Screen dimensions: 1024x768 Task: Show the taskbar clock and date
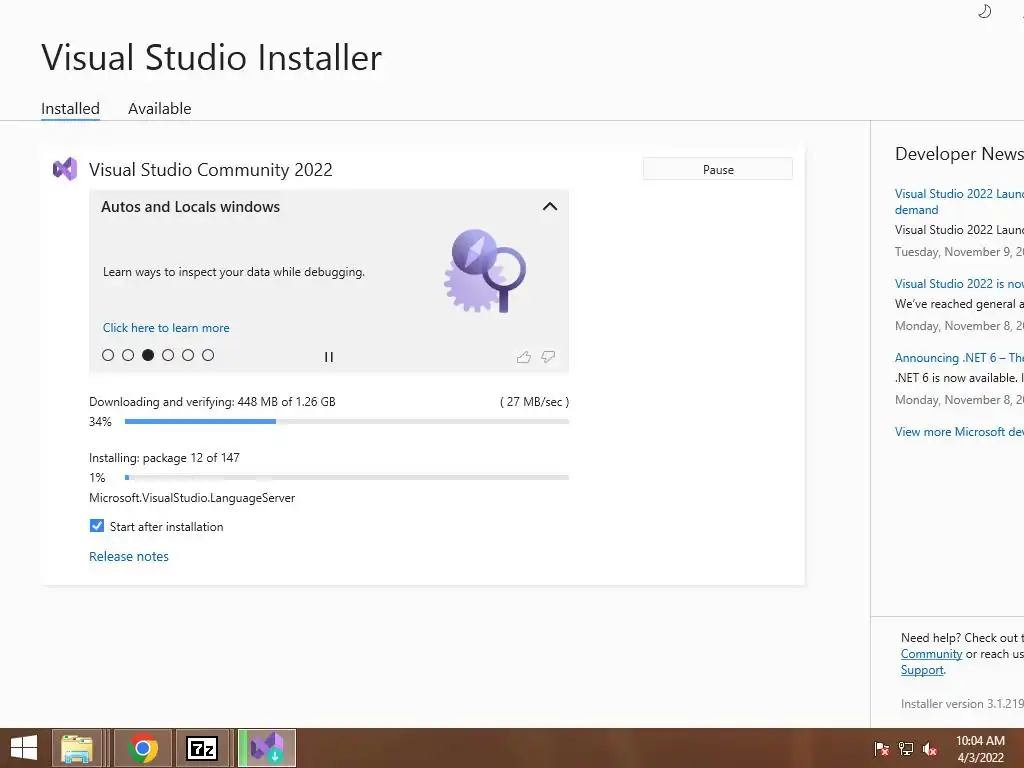(x=980, y=749)
